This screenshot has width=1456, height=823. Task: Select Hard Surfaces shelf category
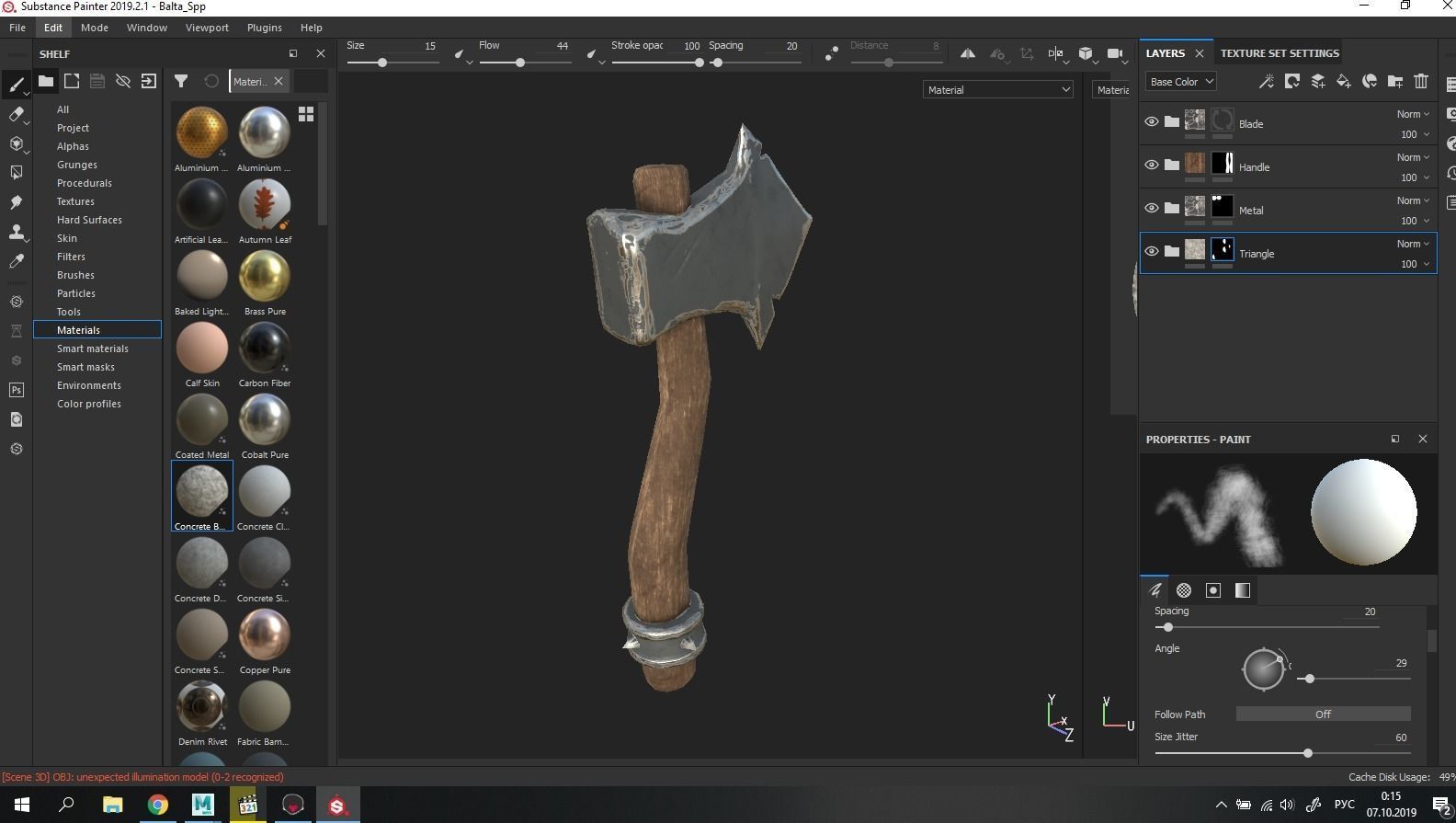pyautogui.click(x=89, y=220)
